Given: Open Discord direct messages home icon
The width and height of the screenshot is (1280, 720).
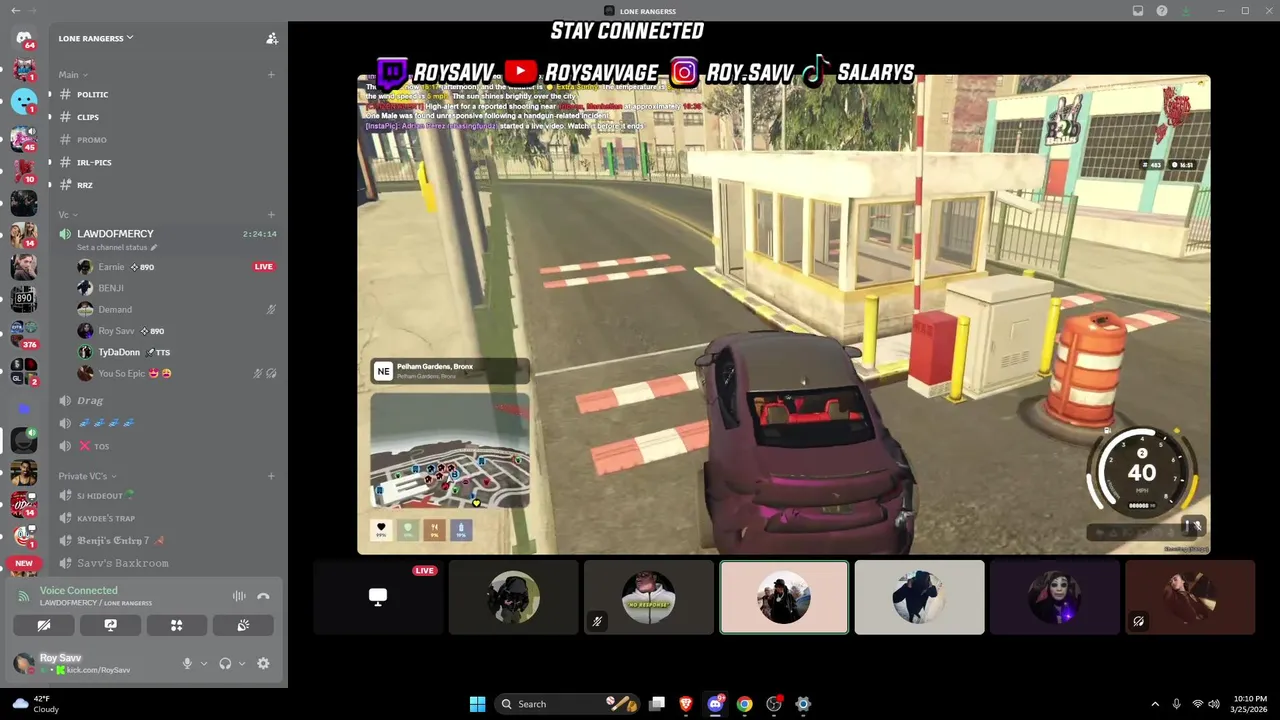Looking at the screenshot, I should click(x=24, y=38).
